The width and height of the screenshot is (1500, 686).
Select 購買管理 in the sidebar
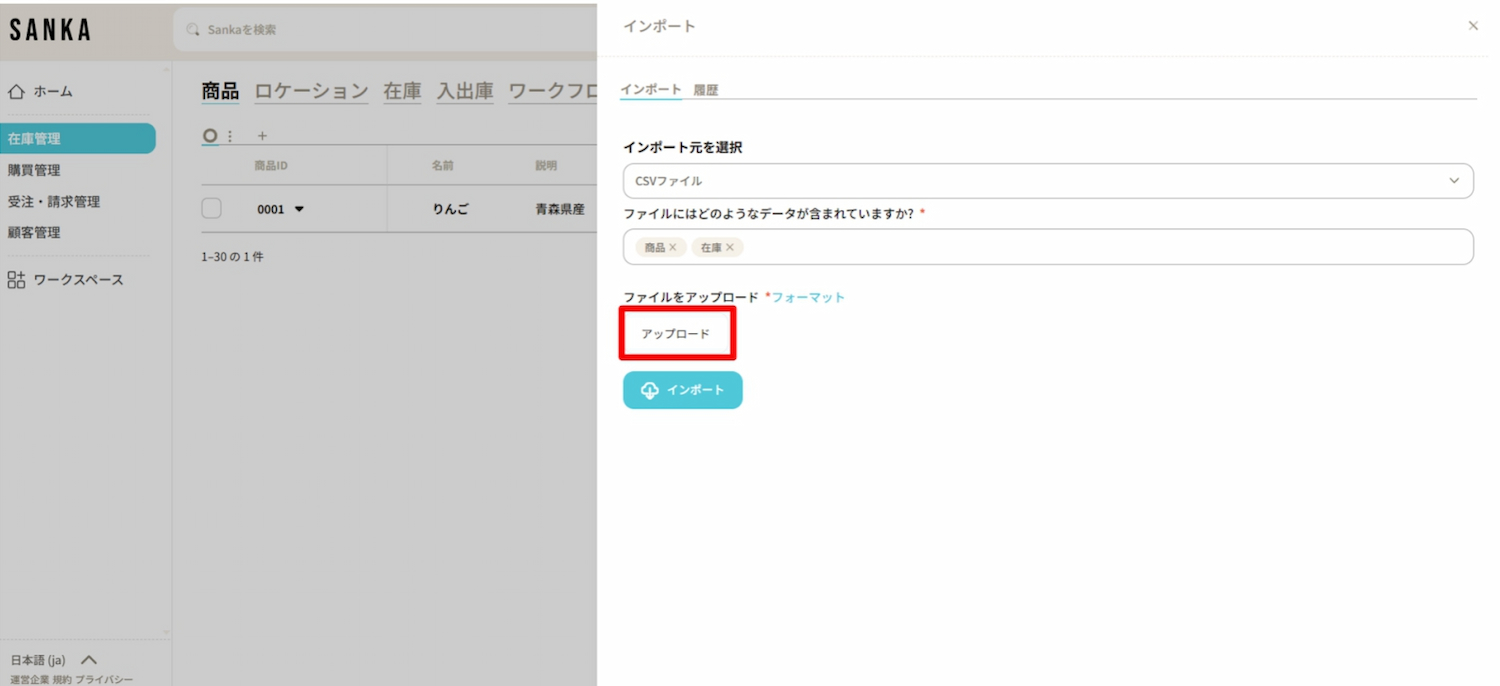(x=34, y=170)
